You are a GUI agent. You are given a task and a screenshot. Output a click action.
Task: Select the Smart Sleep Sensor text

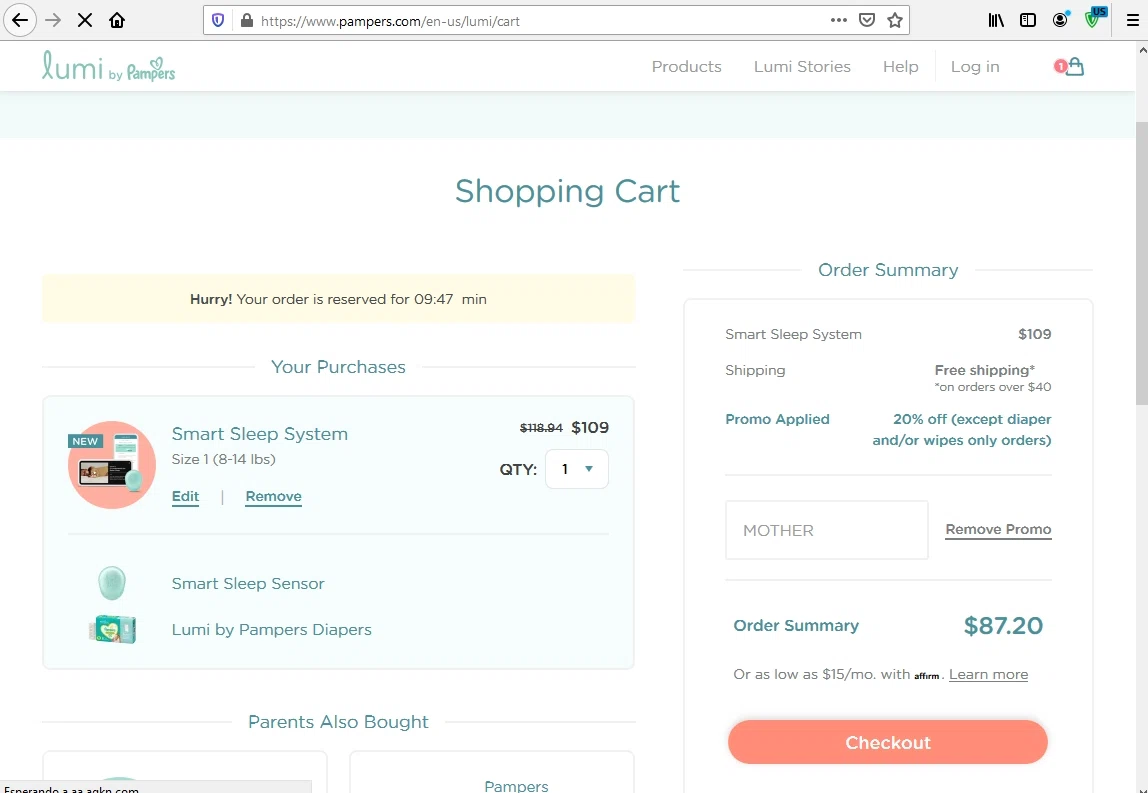pos(247,584)
